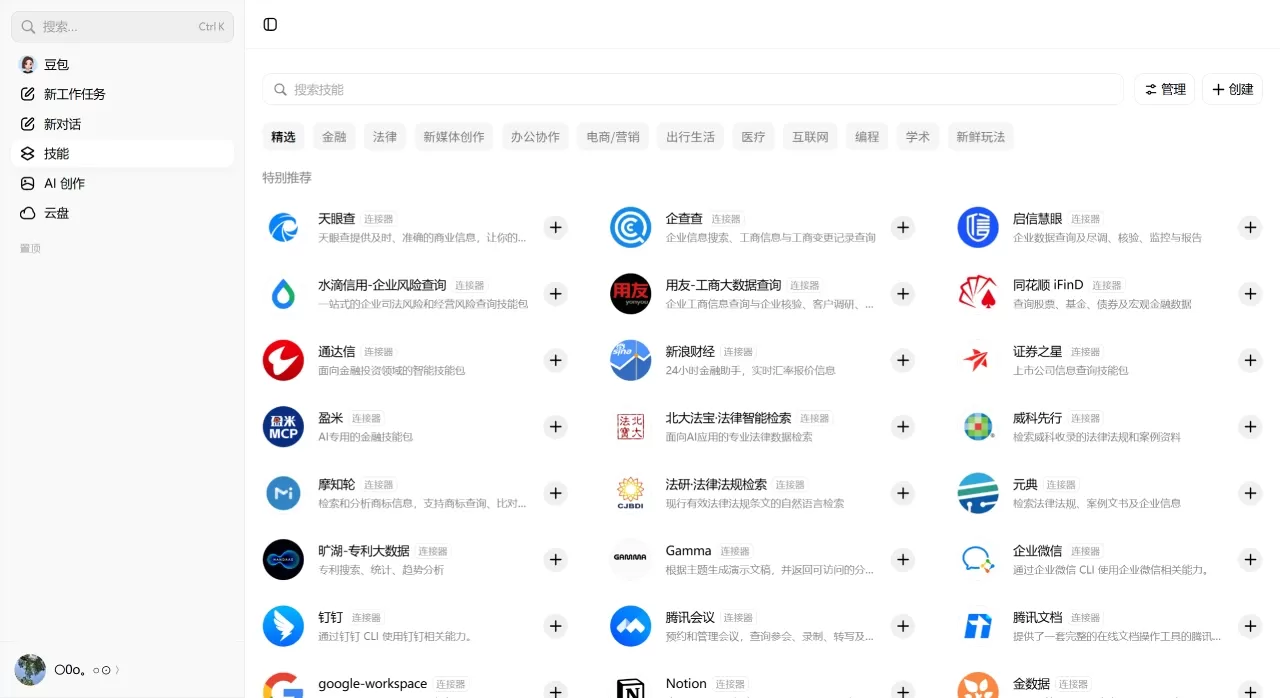Click the 旷湖-专利大数据 logo icon

point(283,560)
